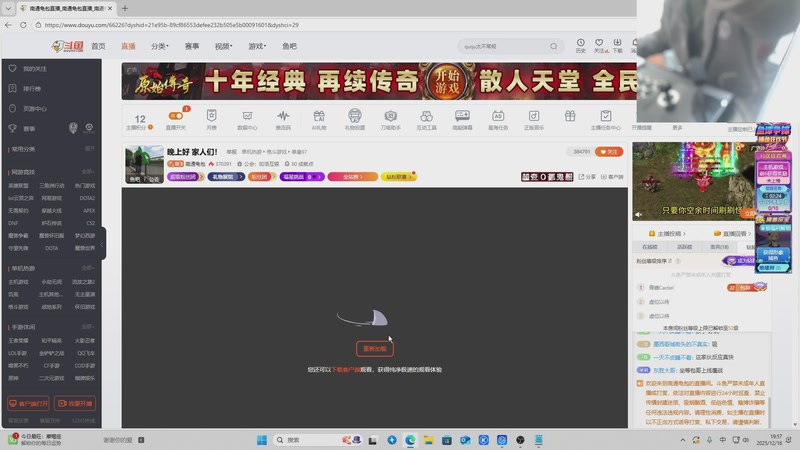Click the ad game video thumbnail

coord(694,181)
